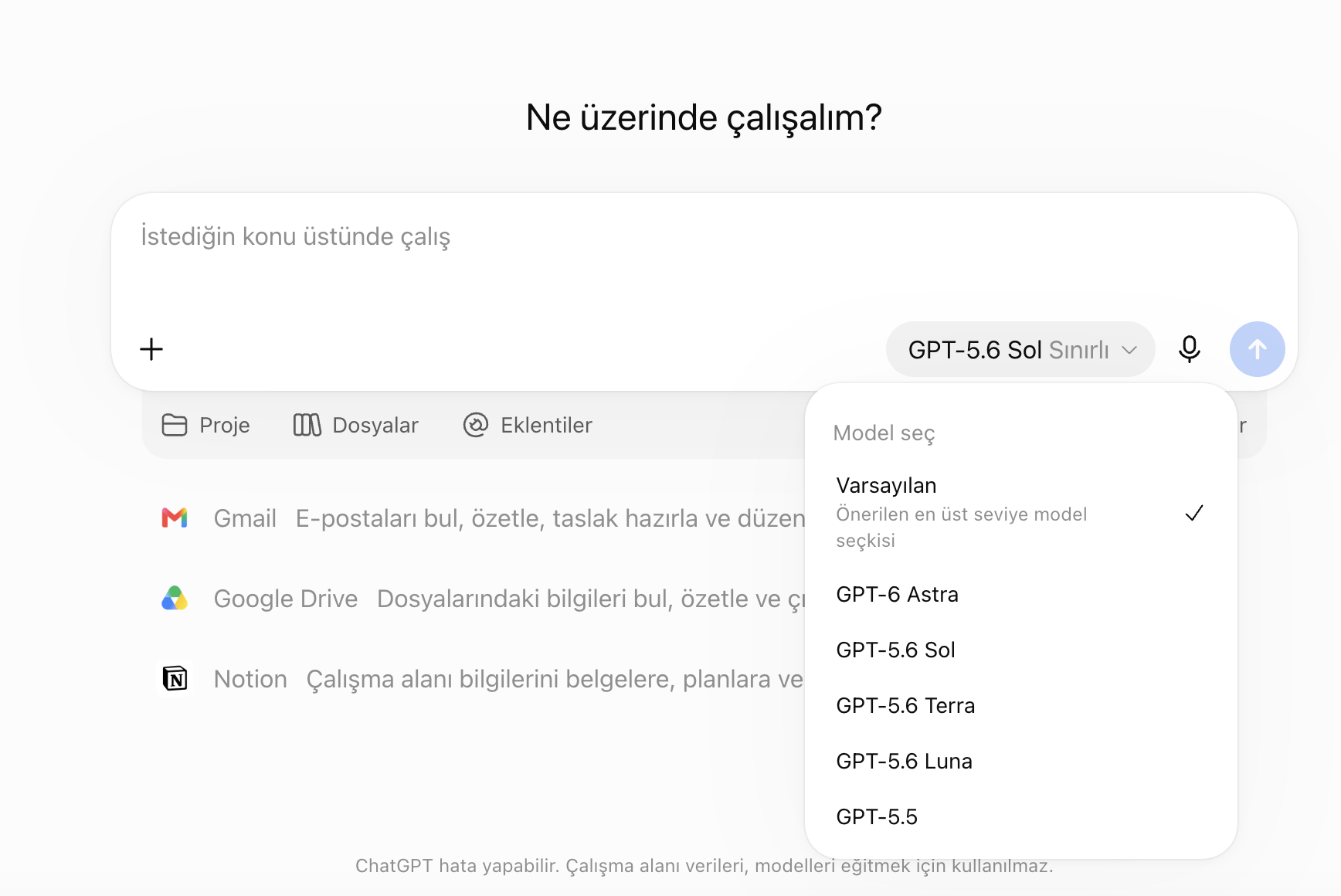
Task: Click the blue send arrow button
Action: (x=1258, y=349)
